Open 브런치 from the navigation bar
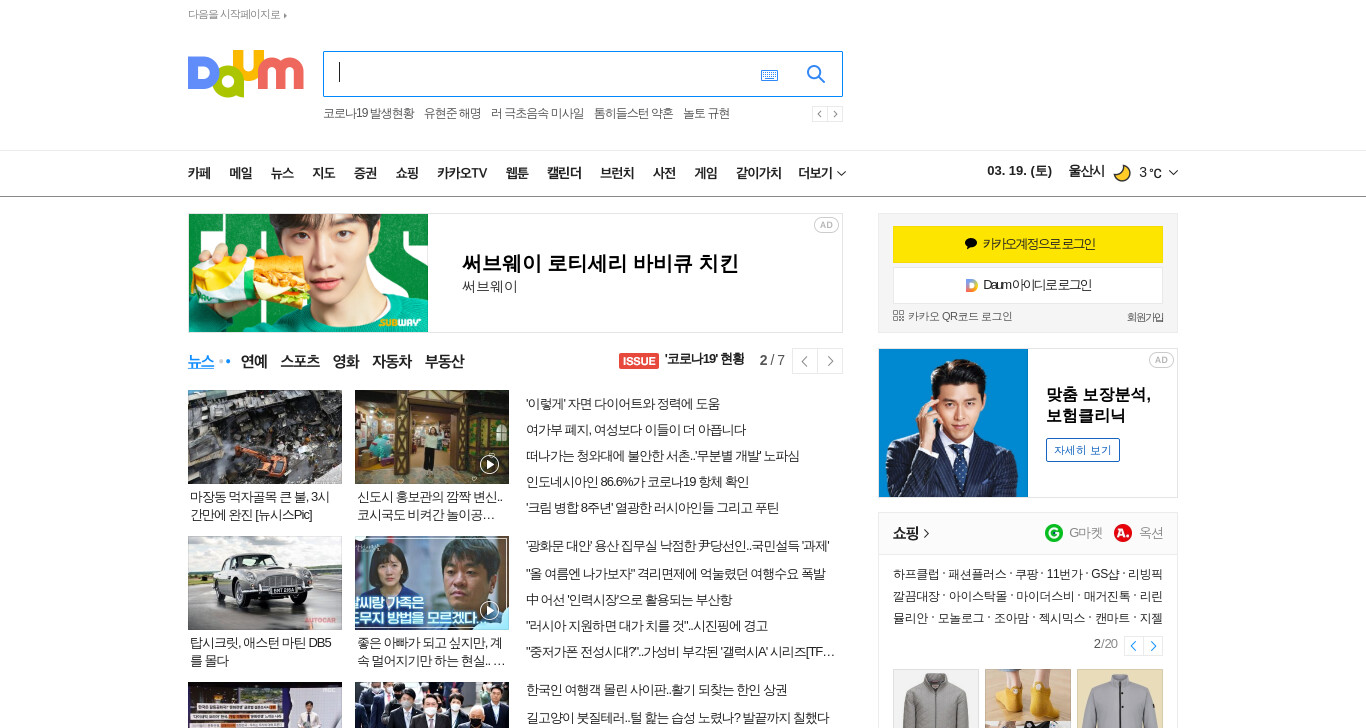Viewport: 1366px width, 728px height. (x=617, y=173)
